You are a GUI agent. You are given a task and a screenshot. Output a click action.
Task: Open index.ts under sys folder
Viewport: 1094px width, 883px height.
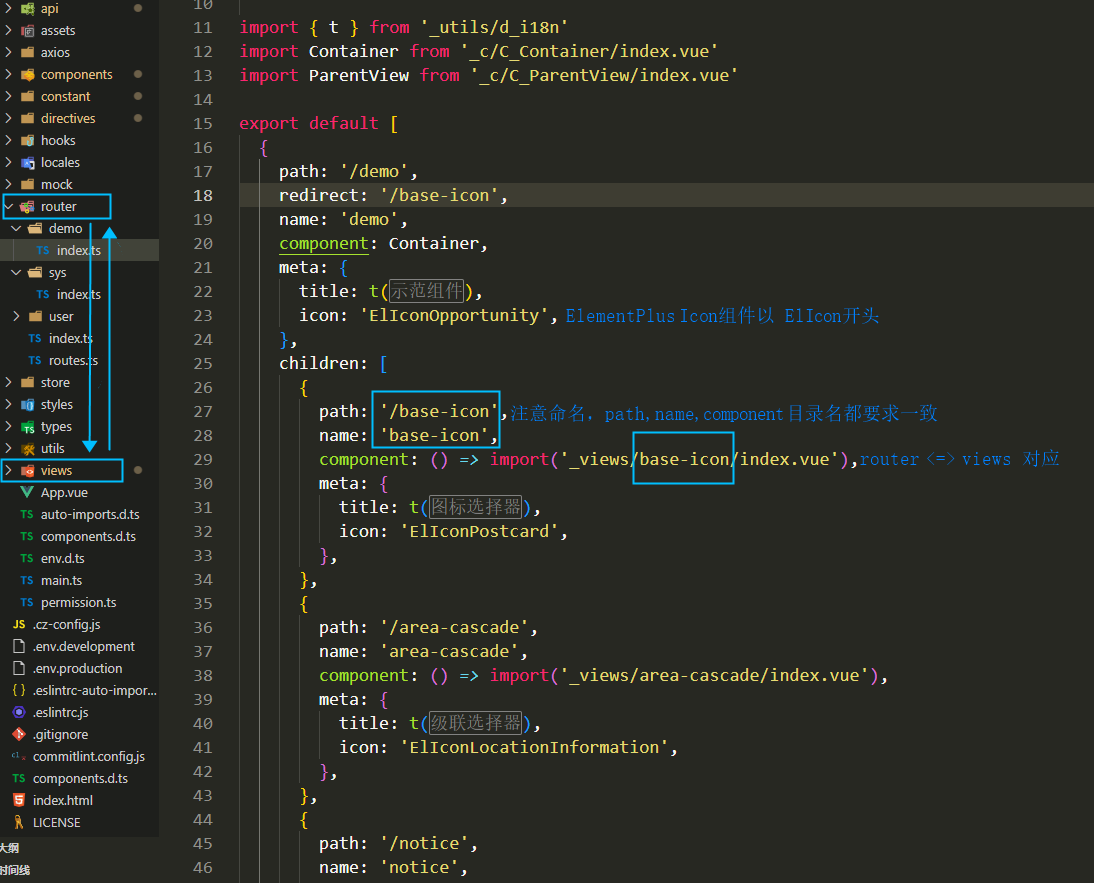(x=80, y=294)
